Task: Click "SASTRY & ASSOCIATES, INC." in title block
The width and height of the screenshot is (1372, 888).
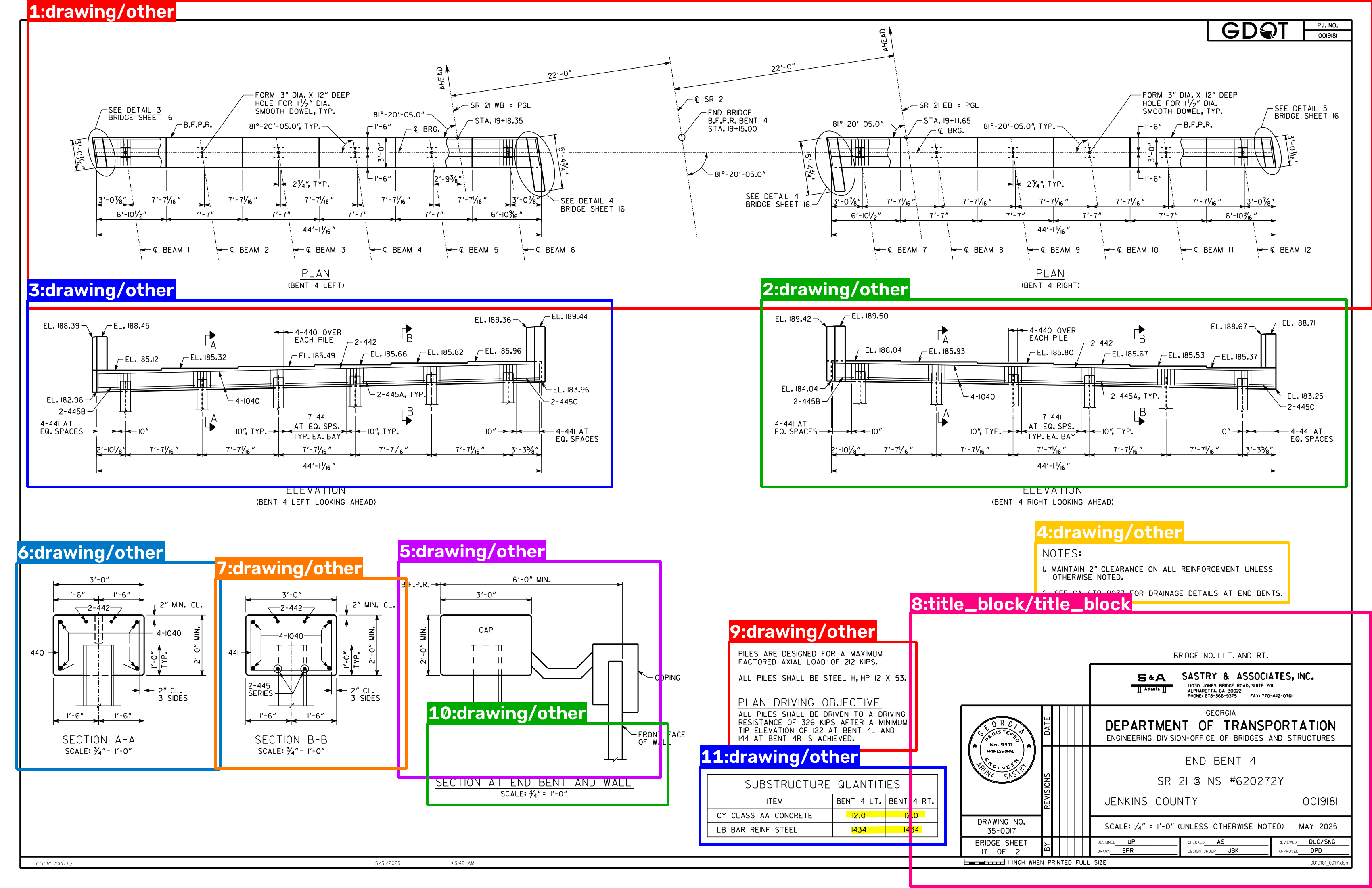Action: (1247, 676)
